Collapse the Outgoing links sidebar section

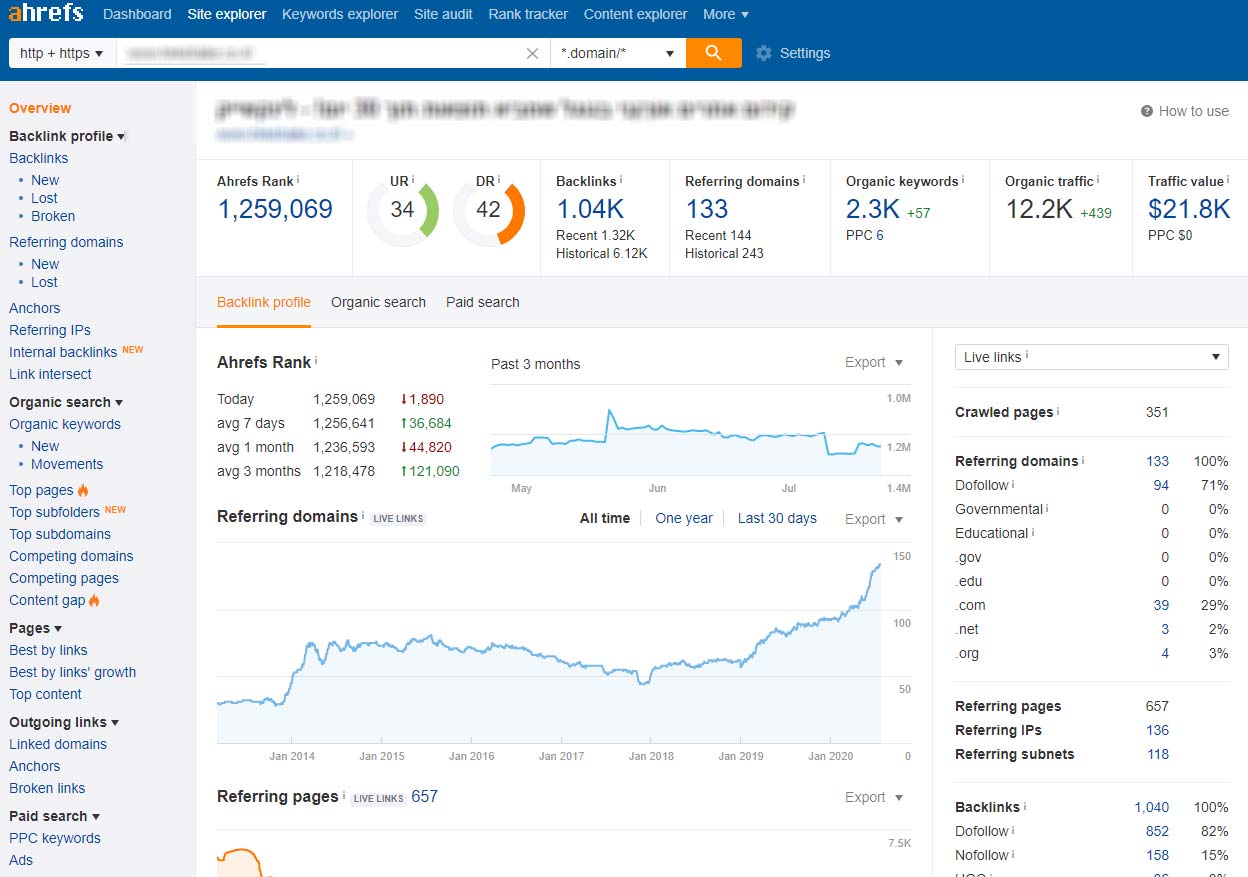[64, 722]
